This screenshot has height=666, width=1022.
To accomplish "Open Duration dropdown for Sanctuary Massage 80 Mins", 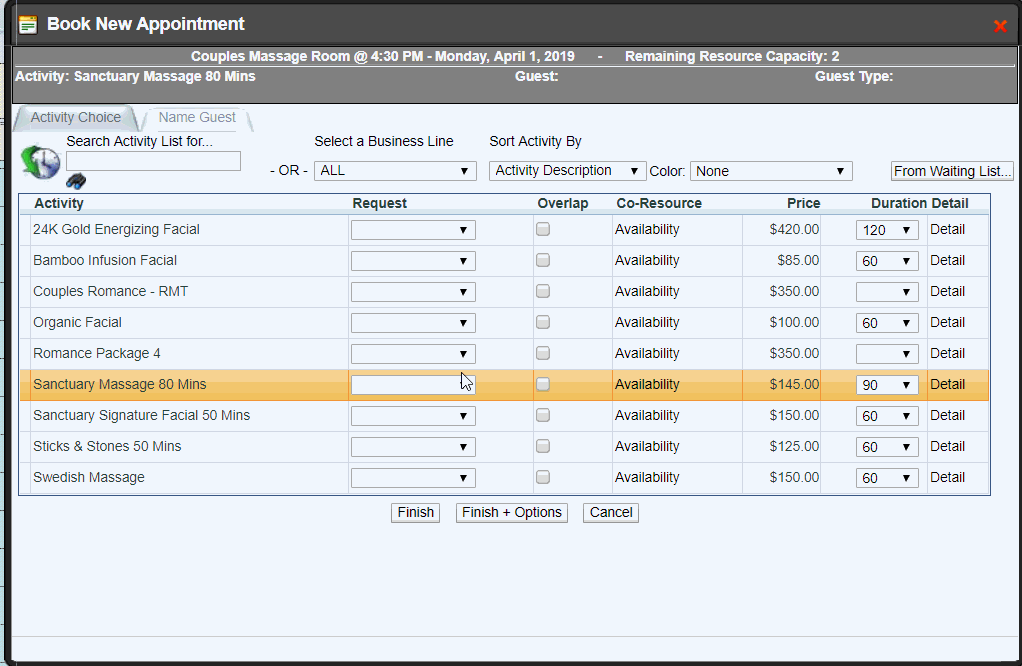I will tap(887, 384).
